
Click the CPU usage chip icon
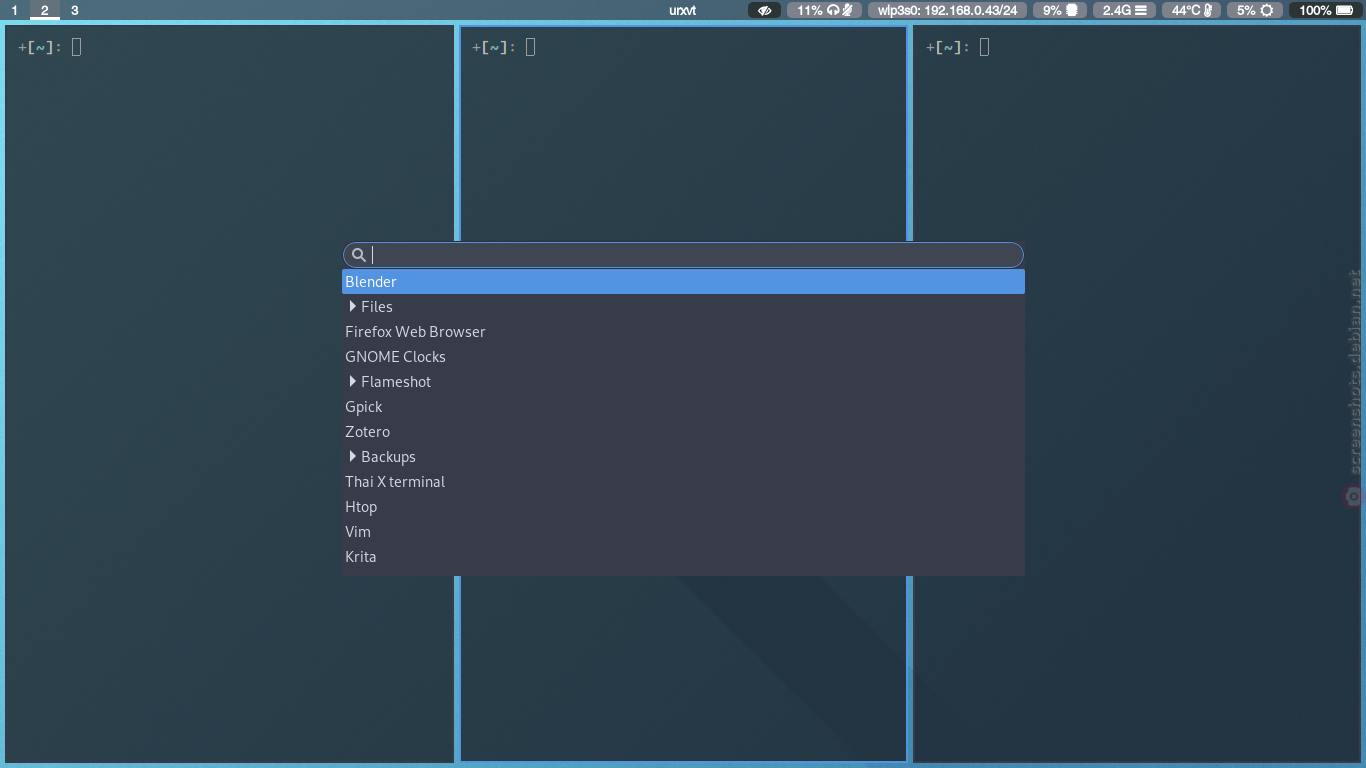pyautogui.click(x=1072, y=10)
